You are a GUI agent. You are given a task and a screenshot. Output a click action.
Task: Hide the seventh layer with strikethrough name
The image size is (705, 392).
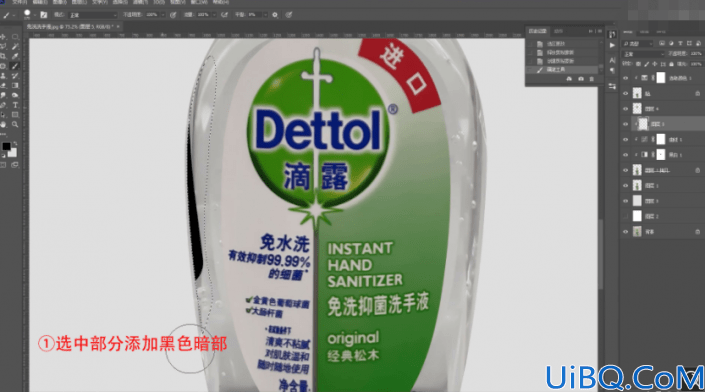tap(625, 170)
